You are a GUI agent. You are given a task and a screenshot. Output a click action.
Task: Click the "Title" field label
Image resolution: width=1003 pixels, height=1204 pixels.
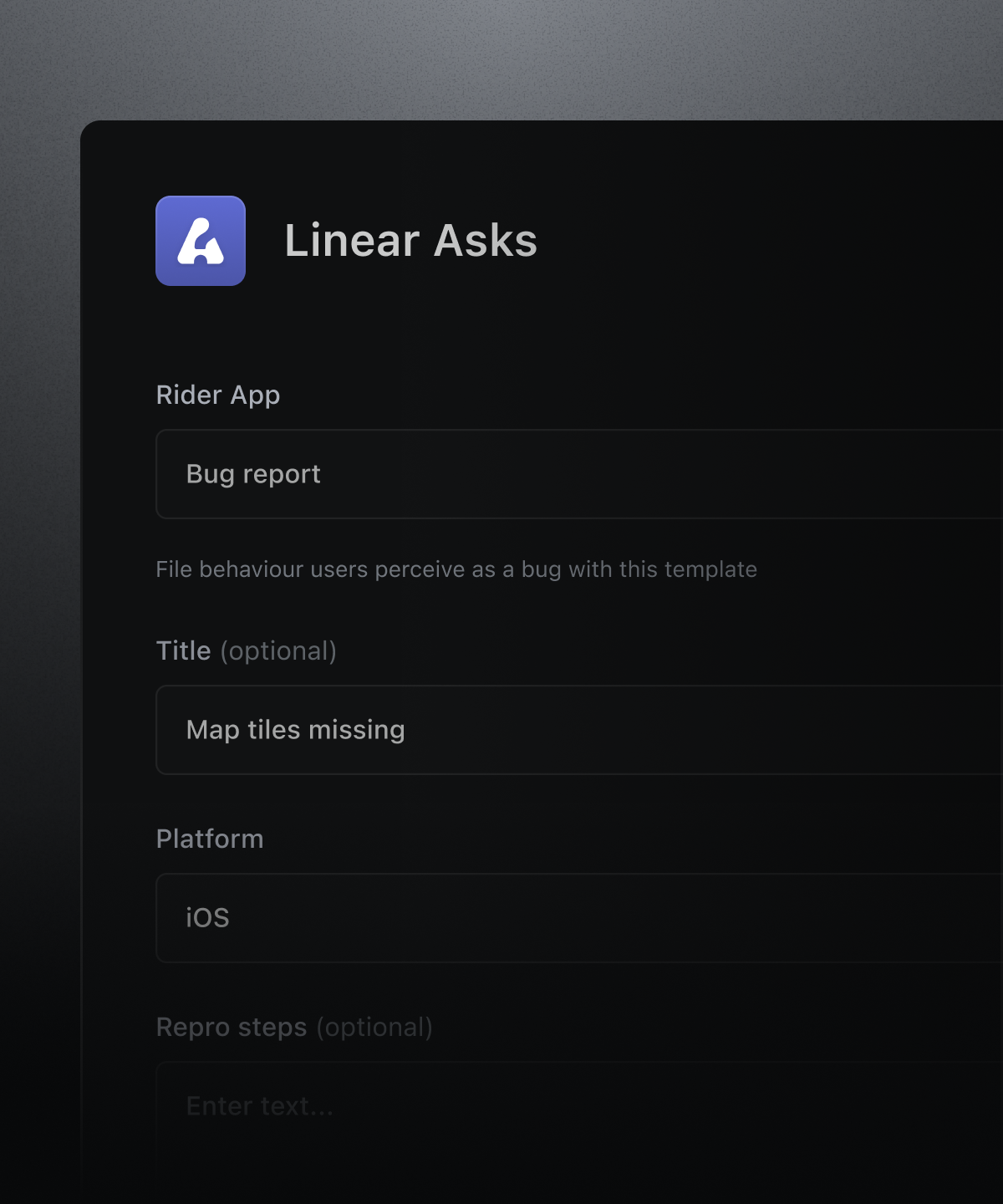click(x=184, y=650)
